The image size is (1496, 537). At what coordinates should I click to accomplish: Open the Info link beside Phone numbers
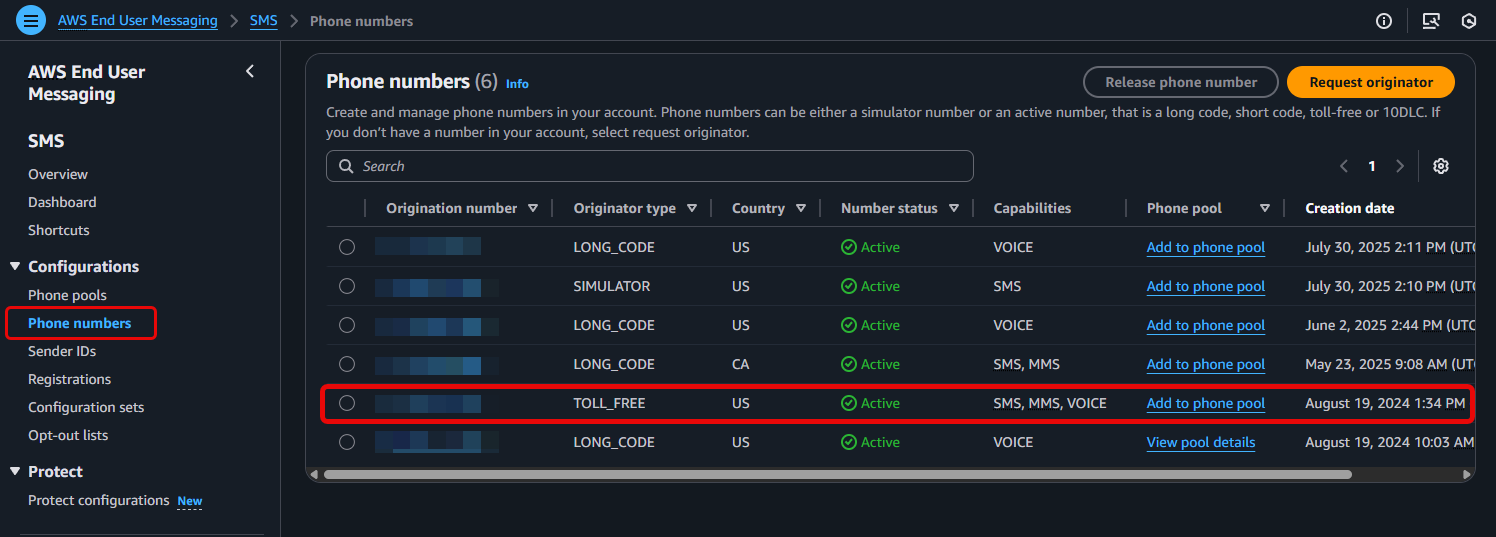click(517, 84)
